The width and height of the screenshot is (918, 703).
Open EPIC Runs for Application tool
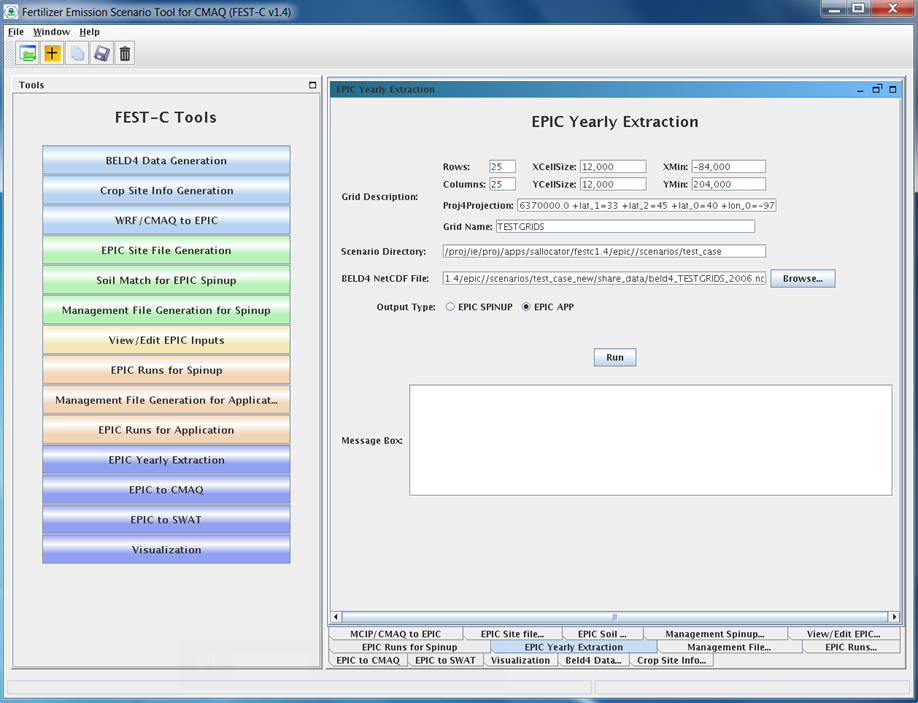tap(166, 430)
